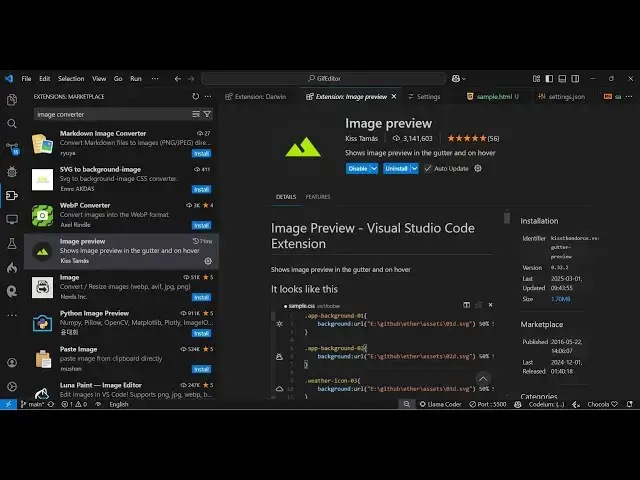Open the Disable button dropdown arrow
Image resolution: width=640 pixels, height=480 pixels.
click(374, 169)
